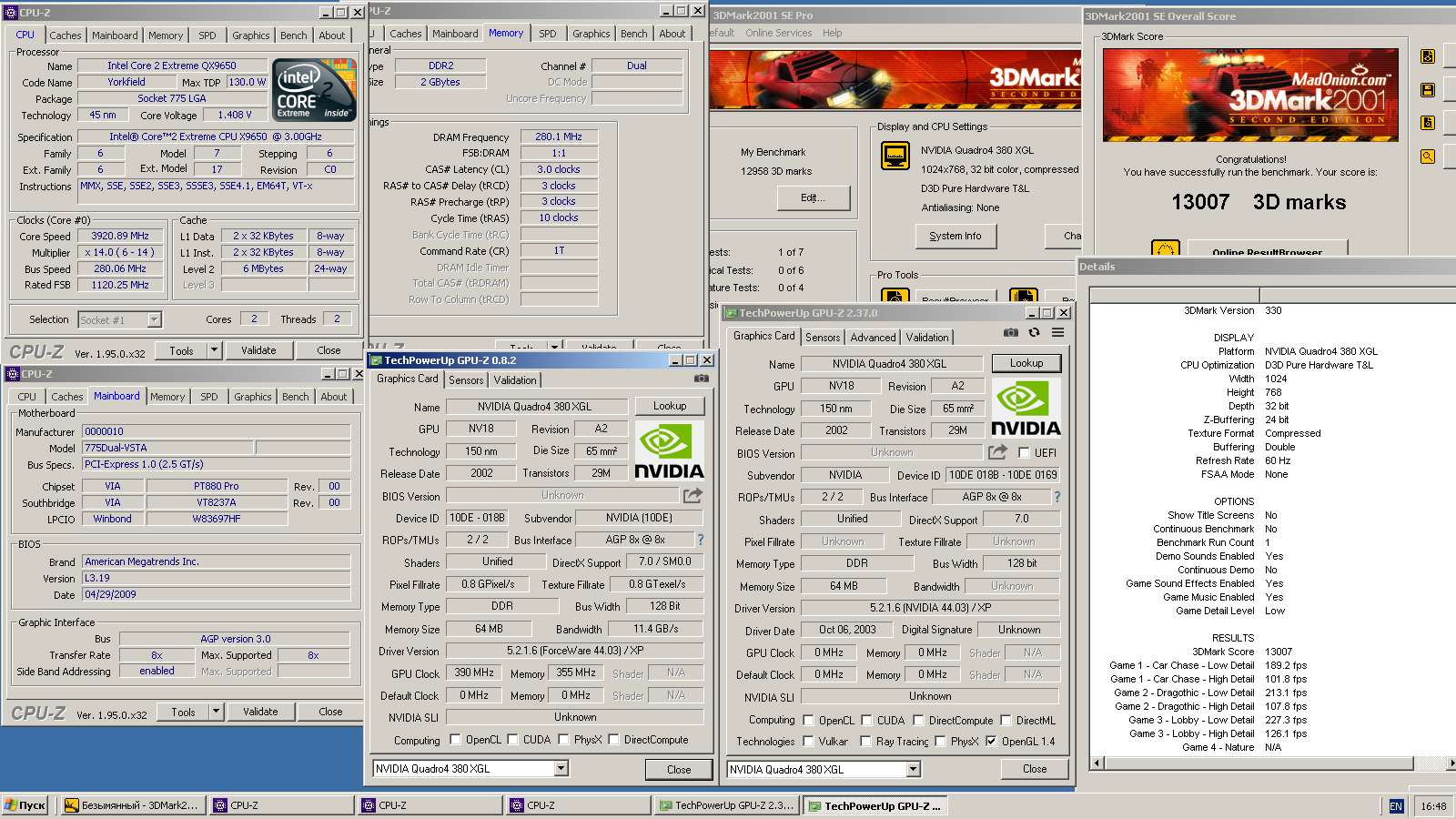Switch to Caches tab in top CPU-Z window
Image resolution: width=1456 pixels, height=819 pixels.
click(x=66, y=35)
